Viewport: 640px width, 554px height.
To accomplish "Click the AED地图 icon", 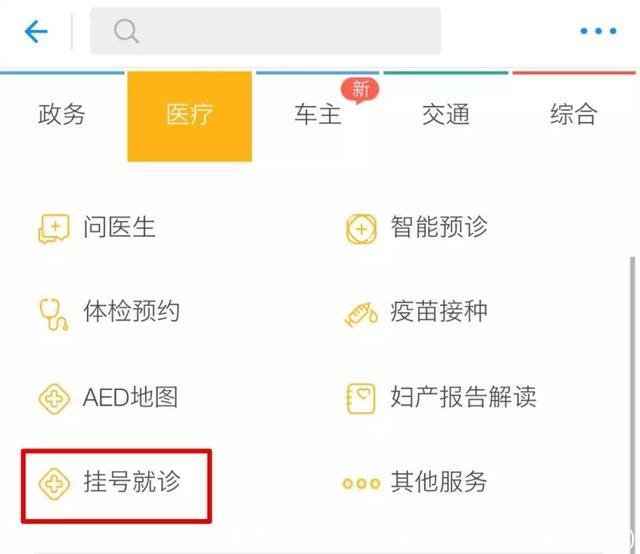I will (53, 398).
